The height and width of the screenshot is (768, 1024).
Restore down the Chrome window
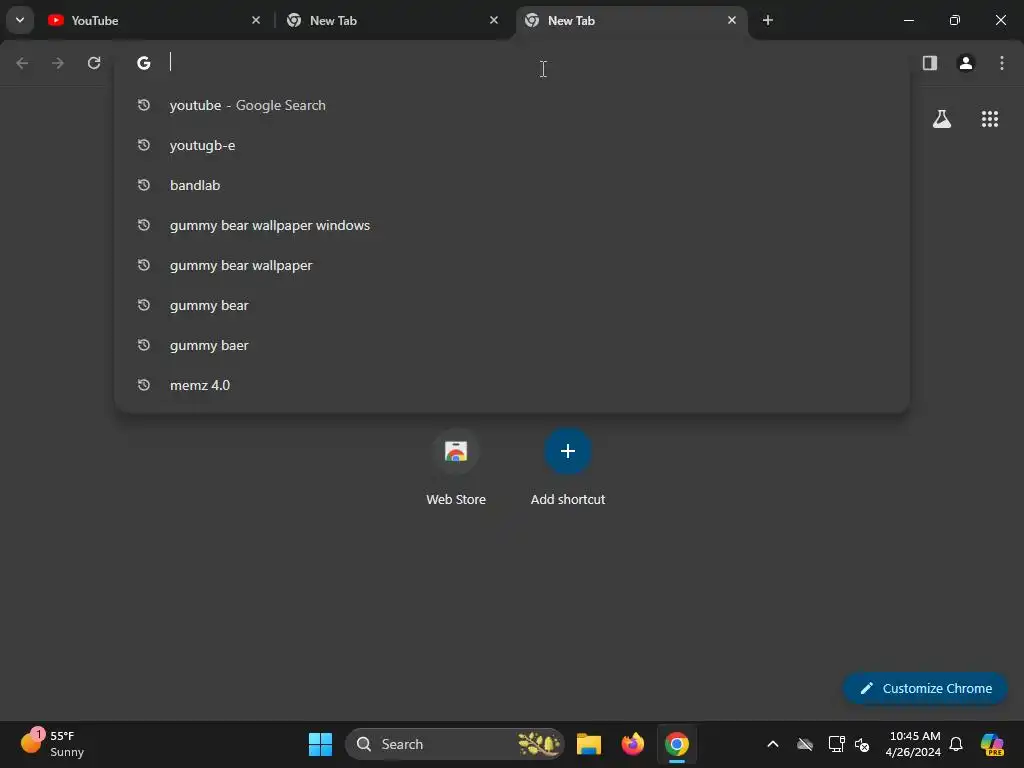pos(955,20)
